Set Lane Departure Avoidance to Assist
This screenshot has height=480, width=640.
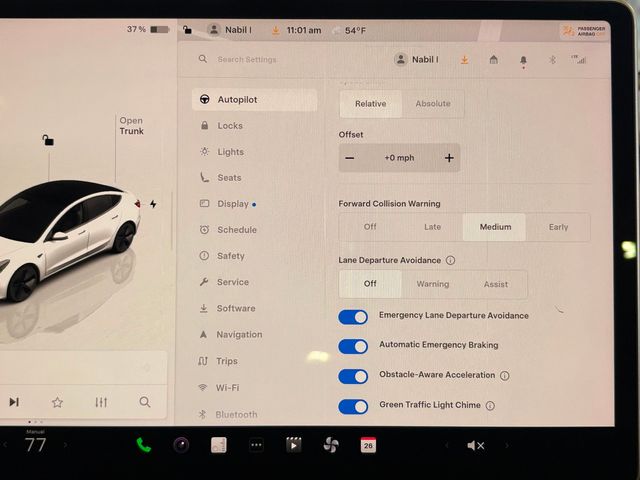click(496, 284)
